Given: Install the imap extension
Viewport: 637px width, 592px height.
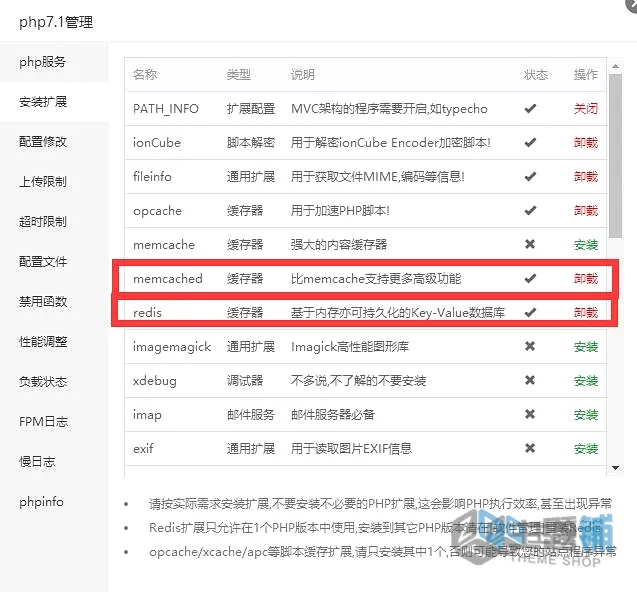Looking at the screenshot, I should click(585, 414).
